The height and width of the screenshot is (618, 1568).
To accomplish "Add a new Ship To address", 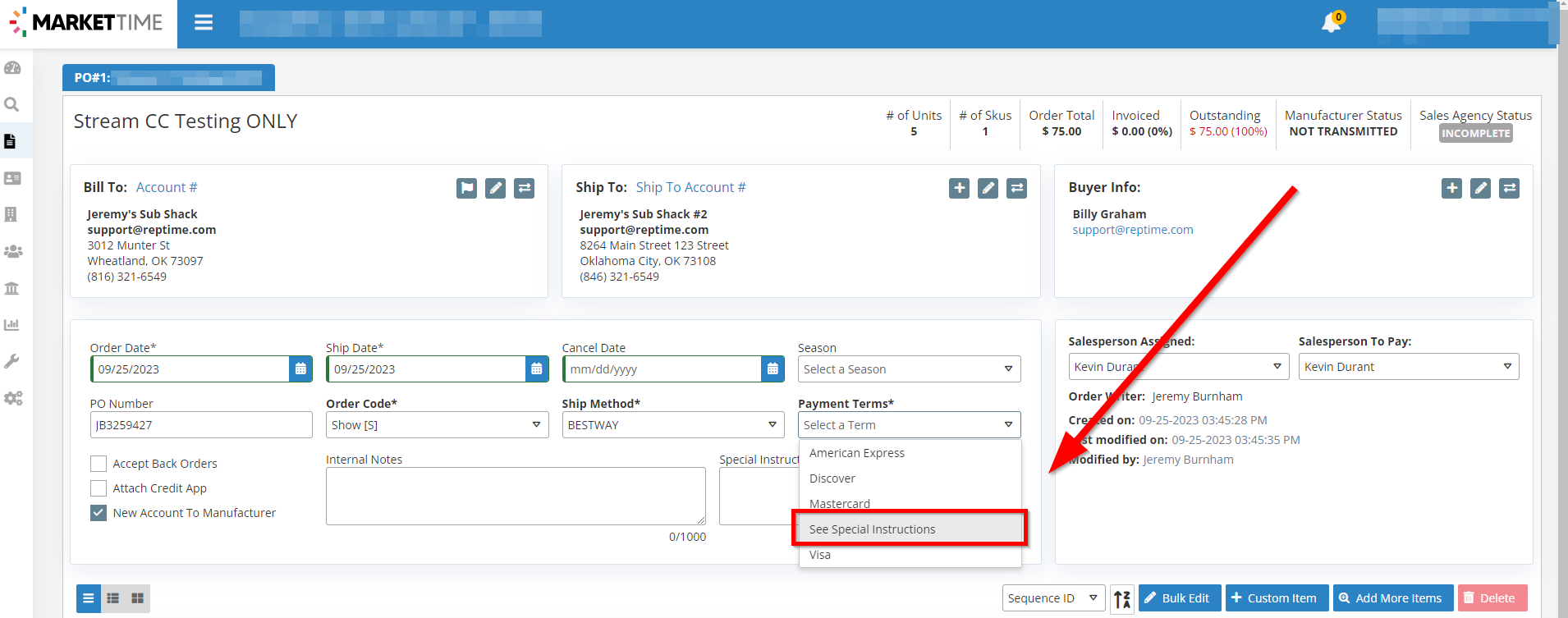I will pos(959,188).
